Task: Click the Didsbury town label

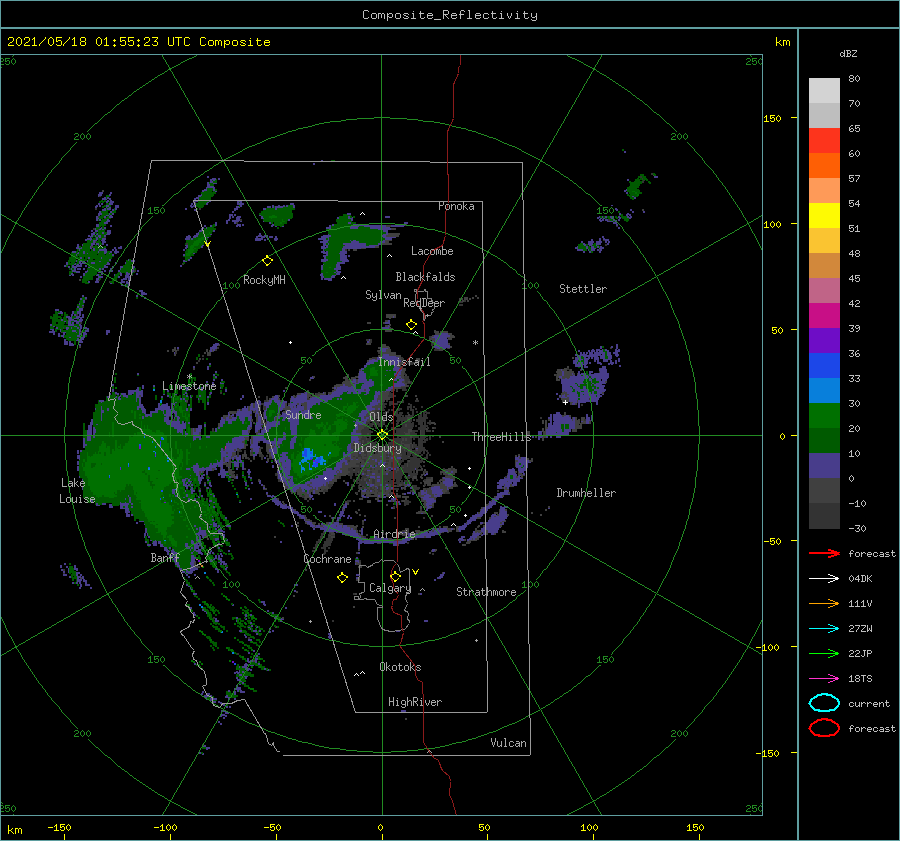Action: (x=377, y=448)
